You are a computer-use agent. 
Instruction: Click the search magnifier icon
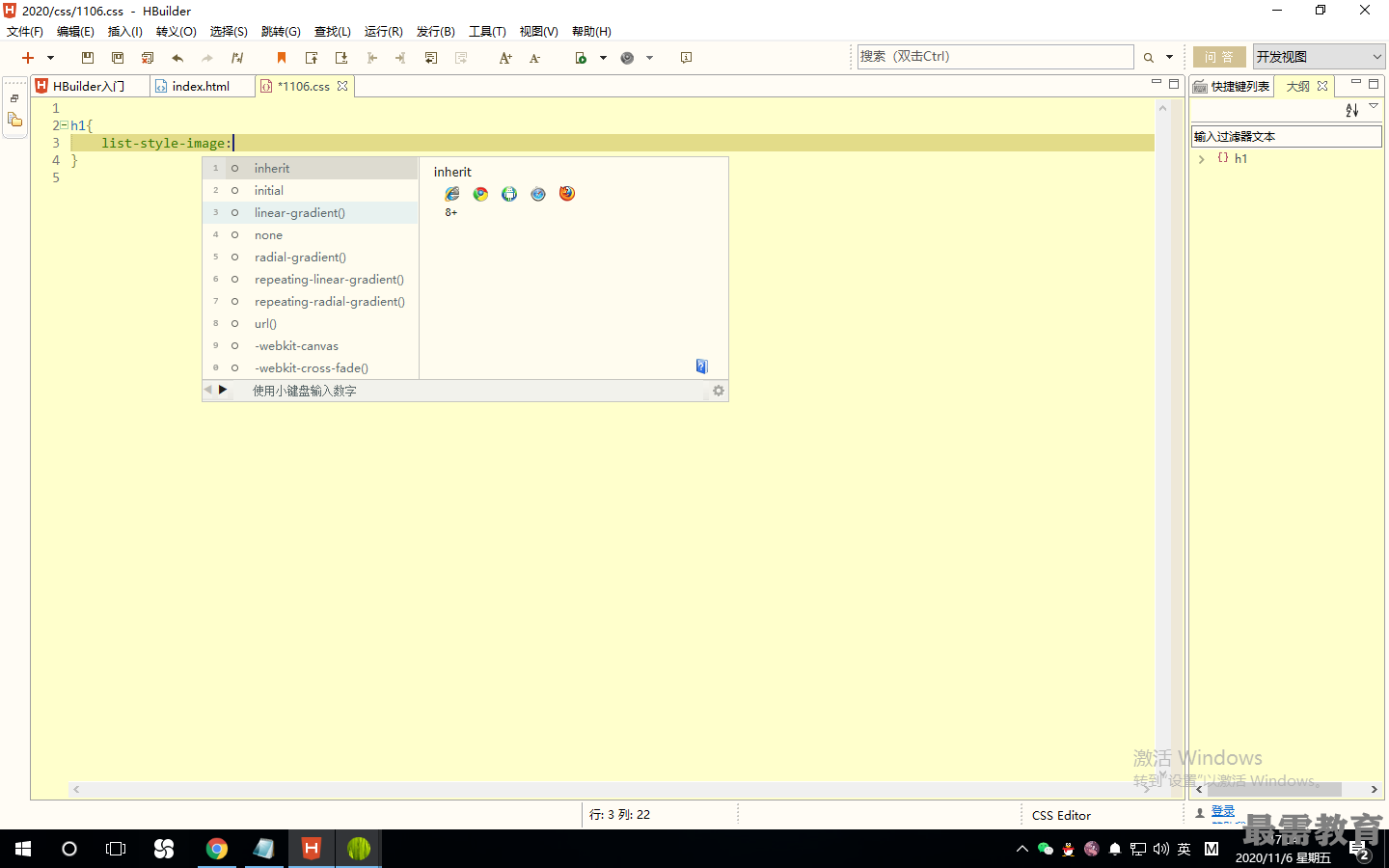[1149, 58]
